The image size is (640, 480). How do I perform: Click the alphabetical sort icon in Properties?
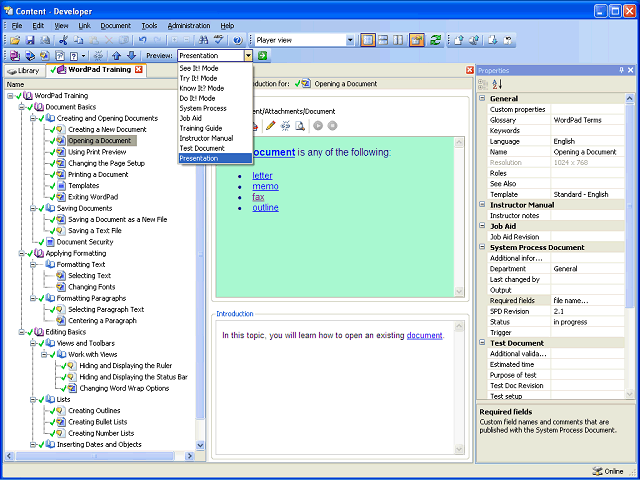pos(496,84)
